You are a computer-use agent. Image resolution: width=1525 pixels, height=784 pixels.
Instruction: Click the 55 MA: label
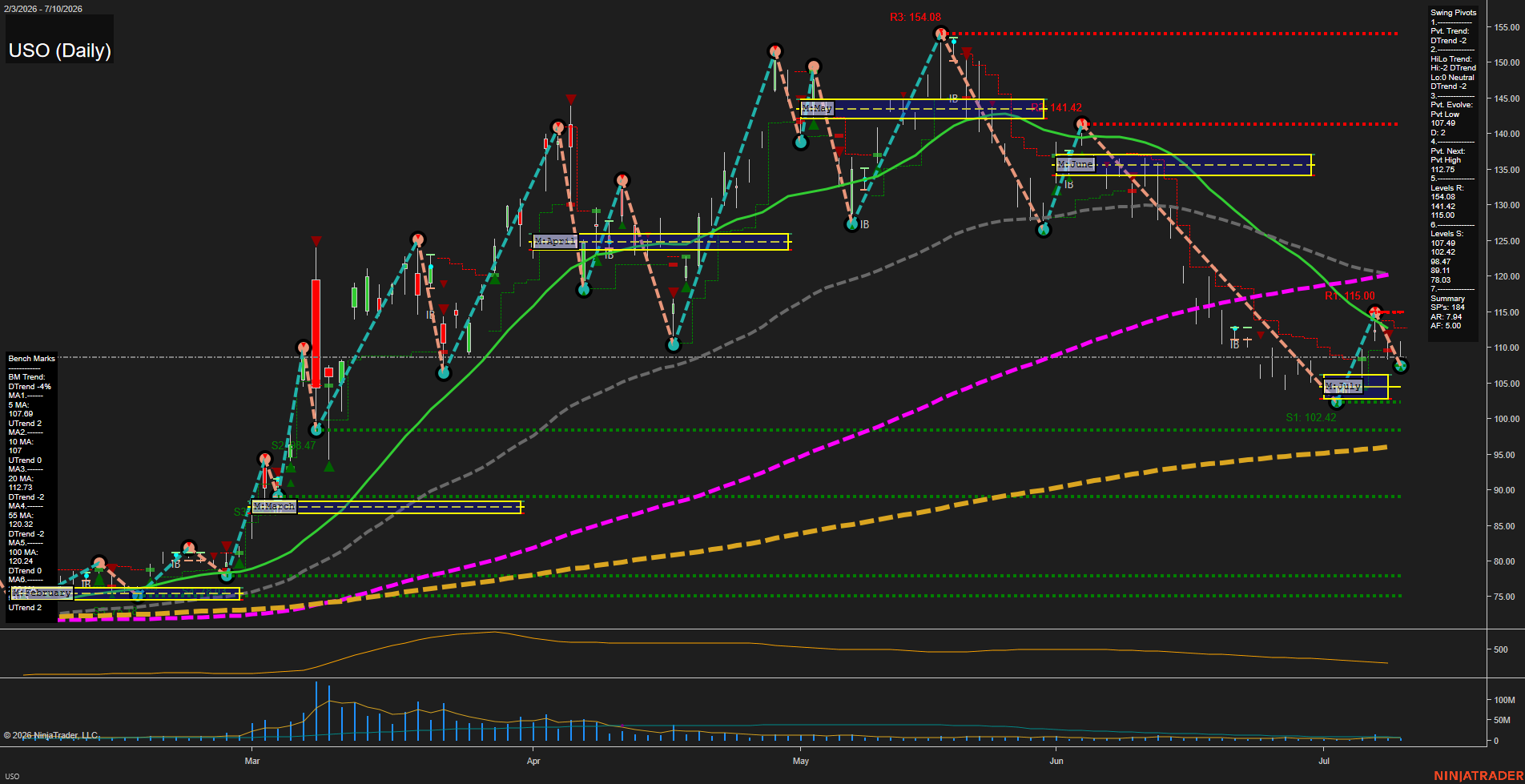tap(21, 516)
